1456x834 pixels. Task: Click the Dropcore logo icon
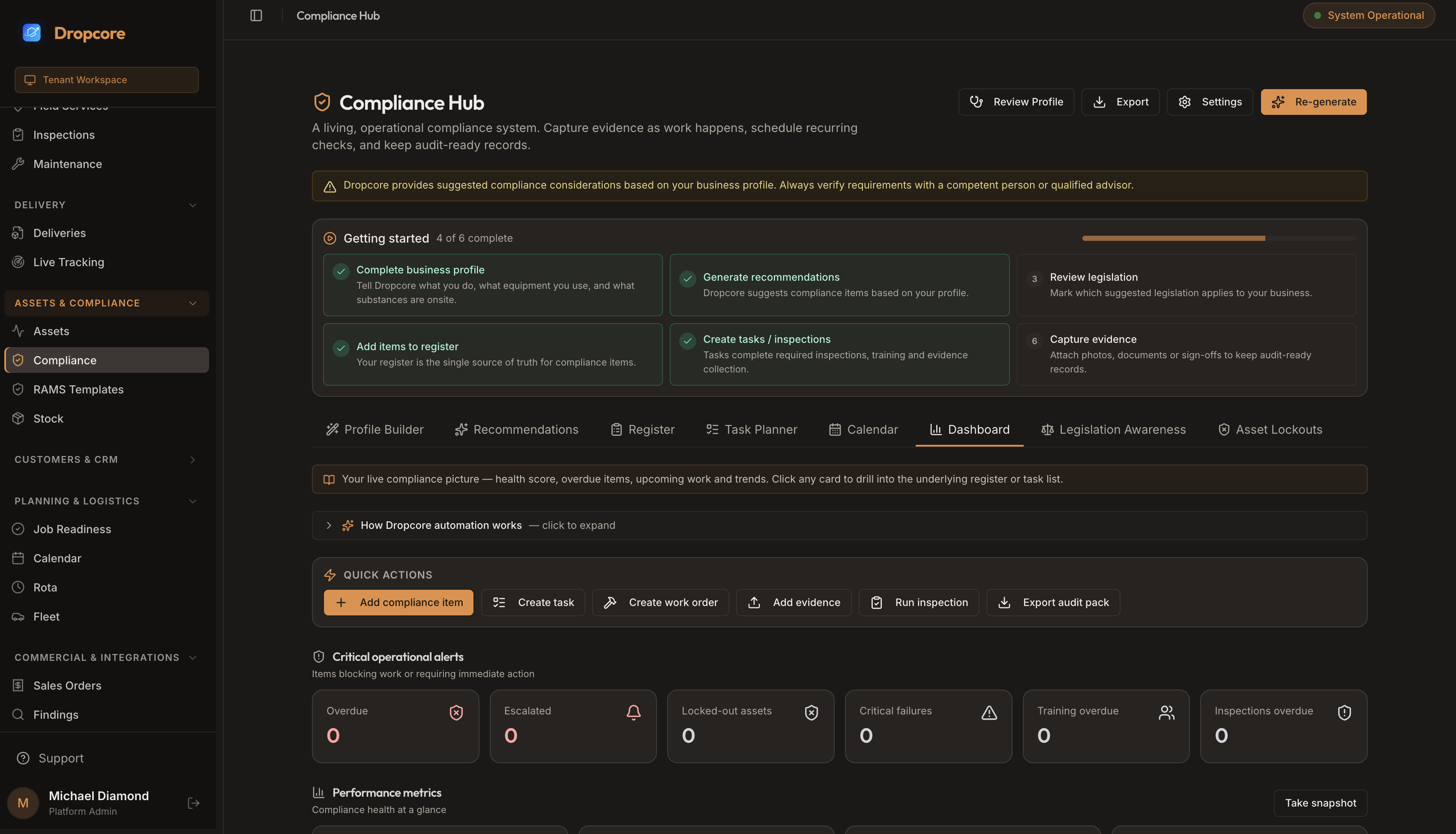tap(31, 33)
